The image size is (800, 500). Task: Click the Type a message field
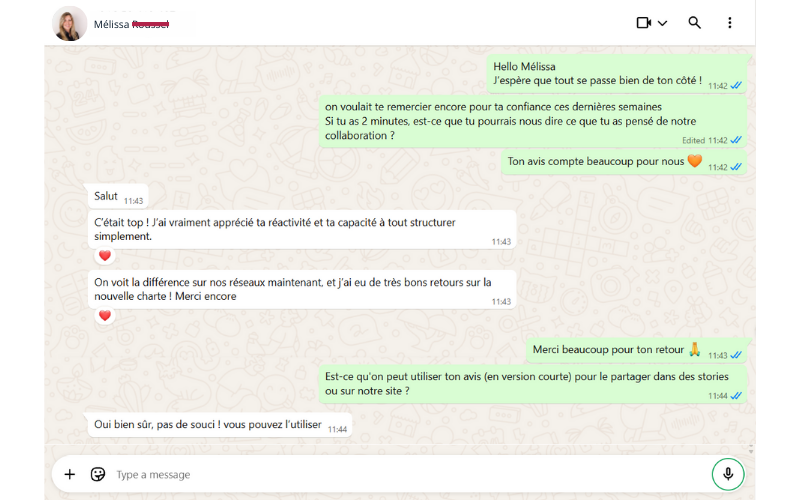pyautogui.click(x=408, y=474)
